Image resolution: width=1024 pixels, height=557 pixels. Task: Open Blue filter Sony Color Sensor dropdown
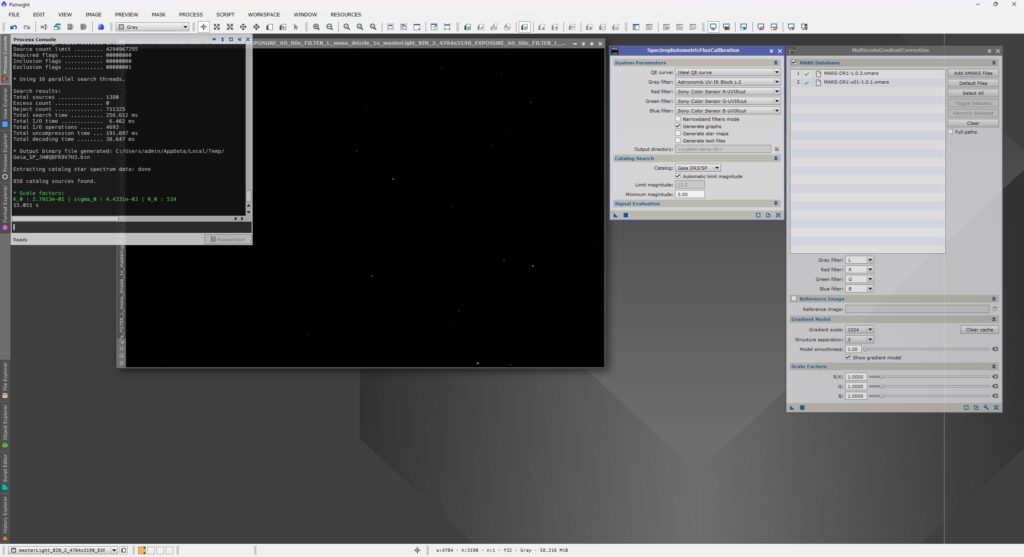pyautogui.click(x=728, y=111)
